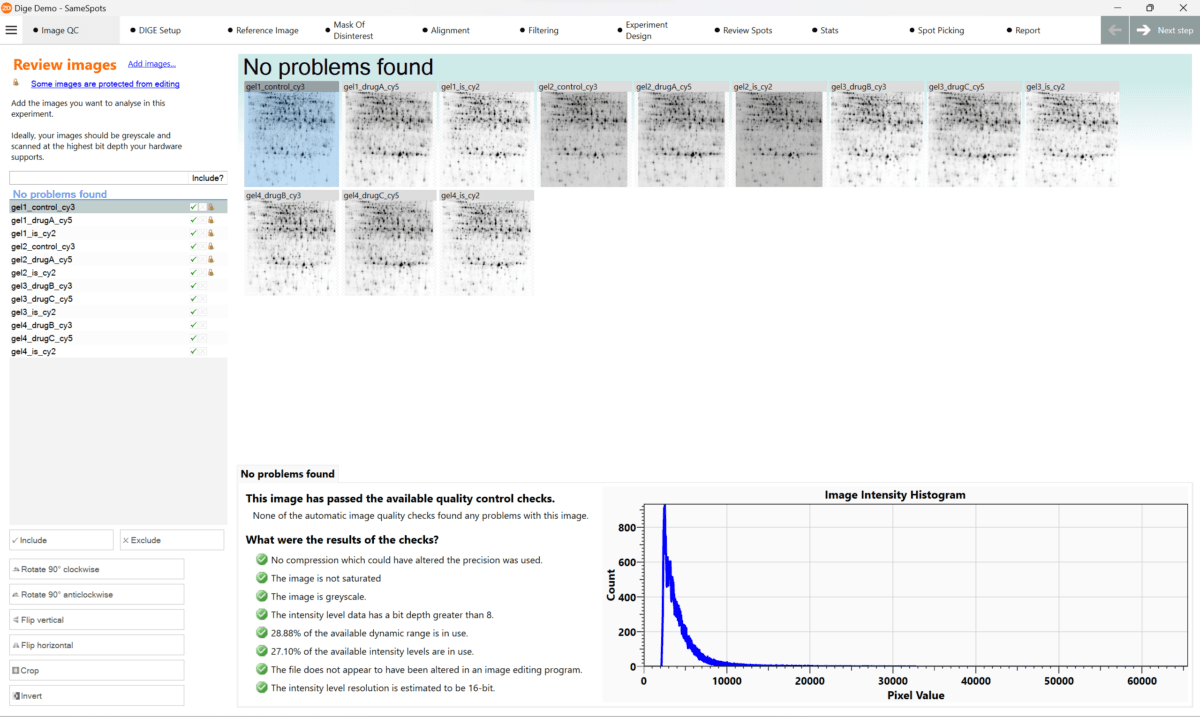Click the Flip horizontal button
The image size is (1200, 717).
pyautogui.click(x=97, y=645)
